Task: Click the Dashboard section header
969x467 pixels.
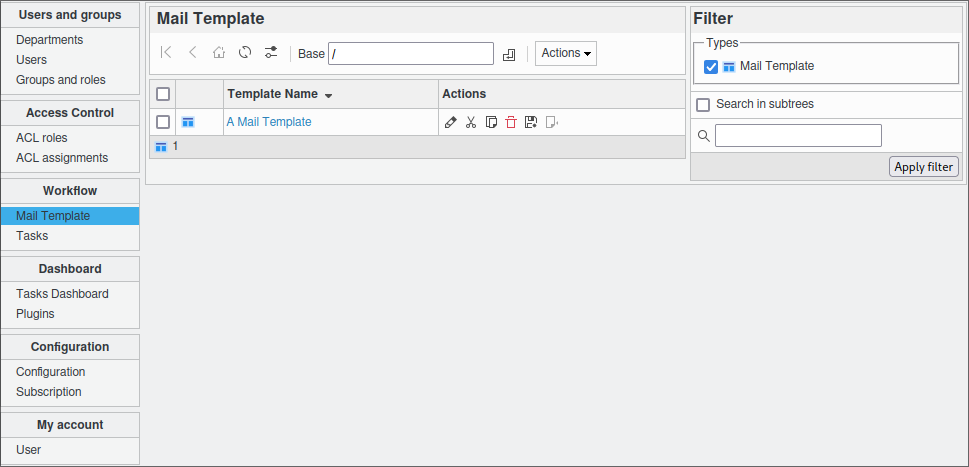Action: pos(70,269)
